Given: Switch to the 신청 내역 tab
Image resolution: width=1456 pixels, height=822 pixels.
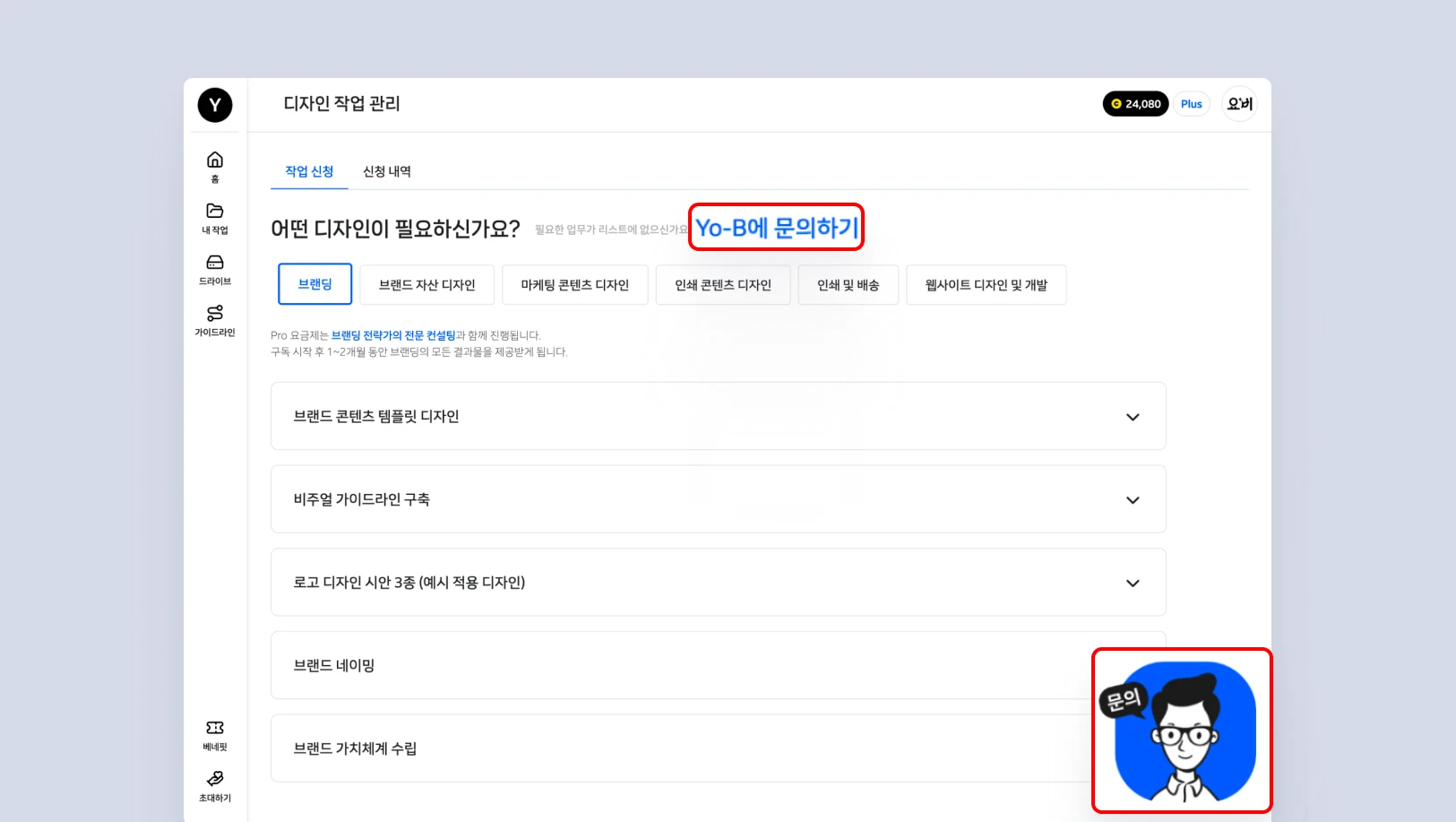Looking at the screenshot, I should pyautogui.click(x=387, y=171).
